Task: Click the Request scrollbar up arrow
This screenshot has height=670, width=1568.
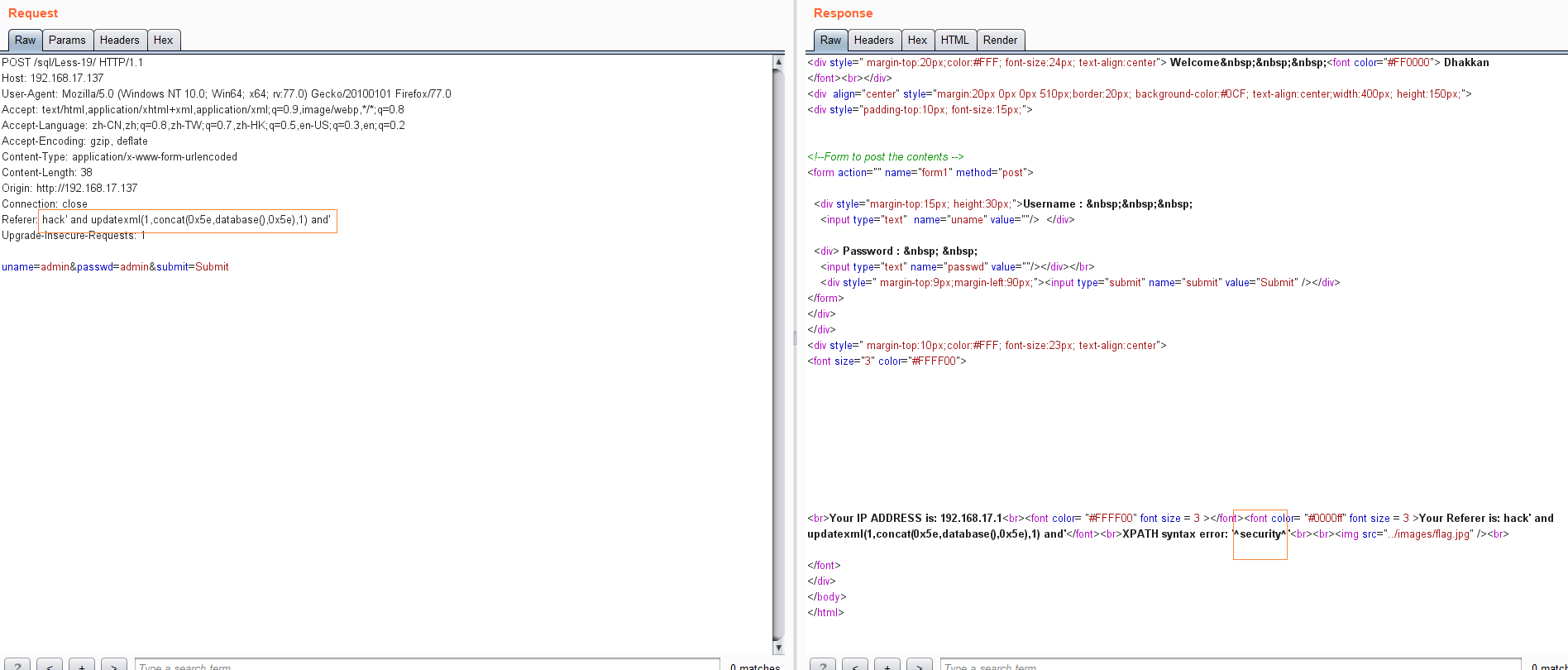Action: 778,62
